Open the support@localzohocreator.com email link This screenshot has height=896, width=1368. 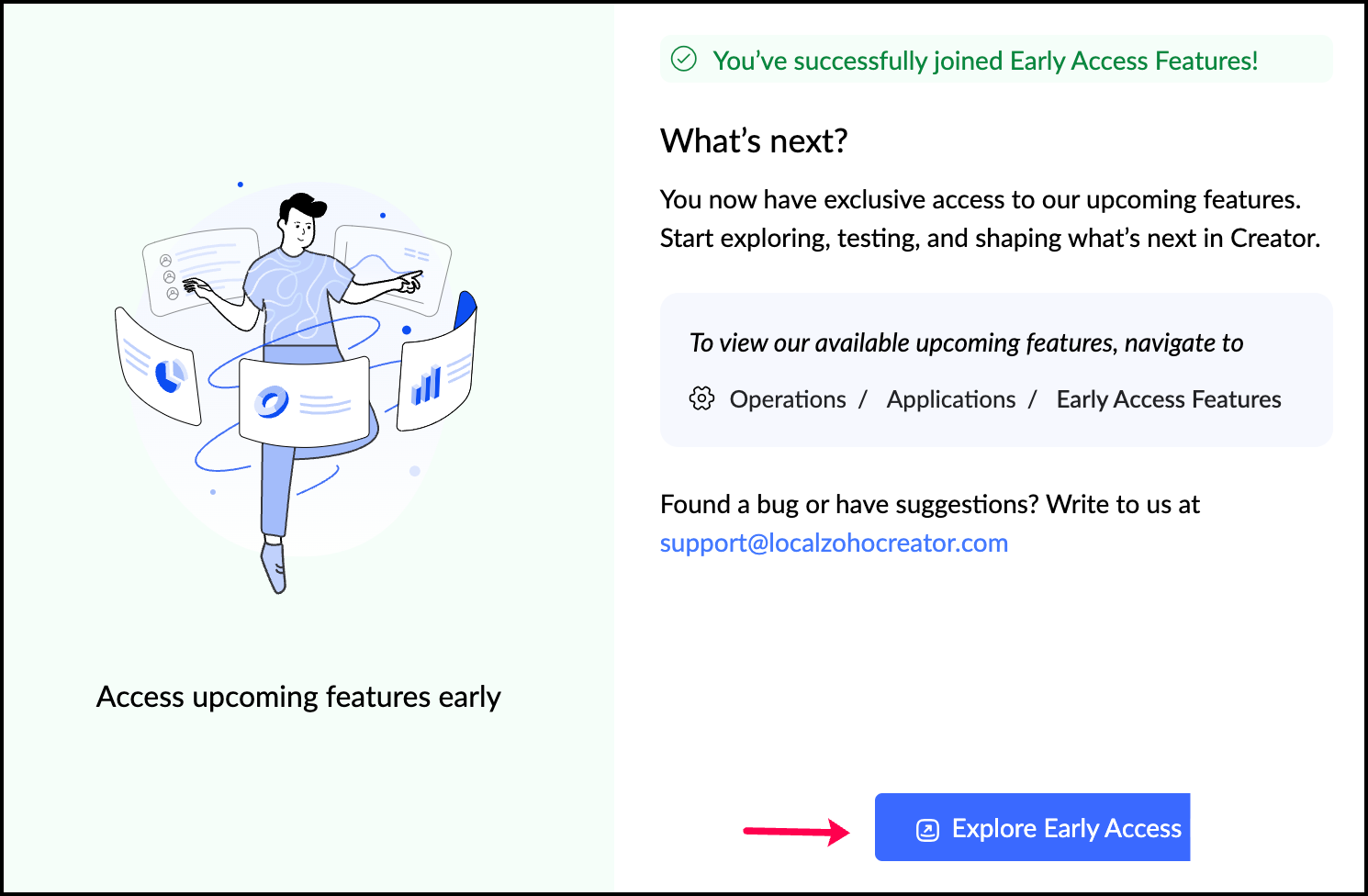coord(834,543)
